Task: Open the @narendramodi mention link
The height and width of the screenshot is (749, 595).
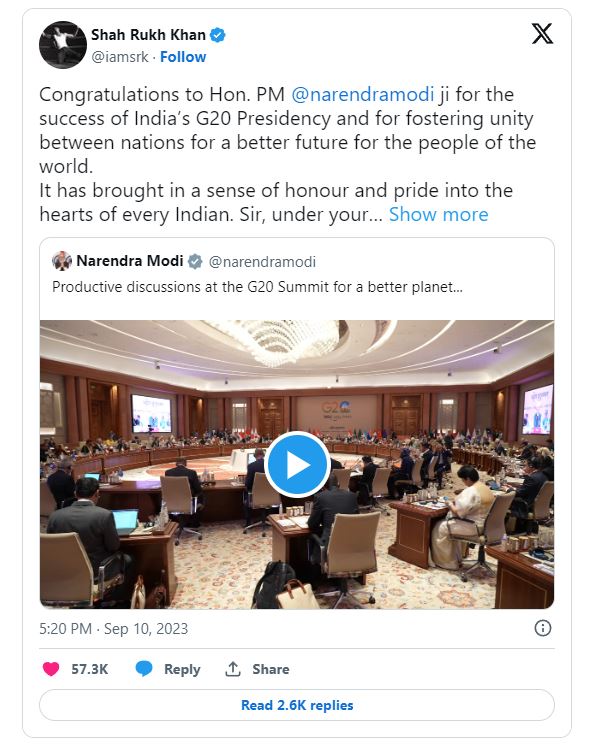Action: click(x=362, y=95)
